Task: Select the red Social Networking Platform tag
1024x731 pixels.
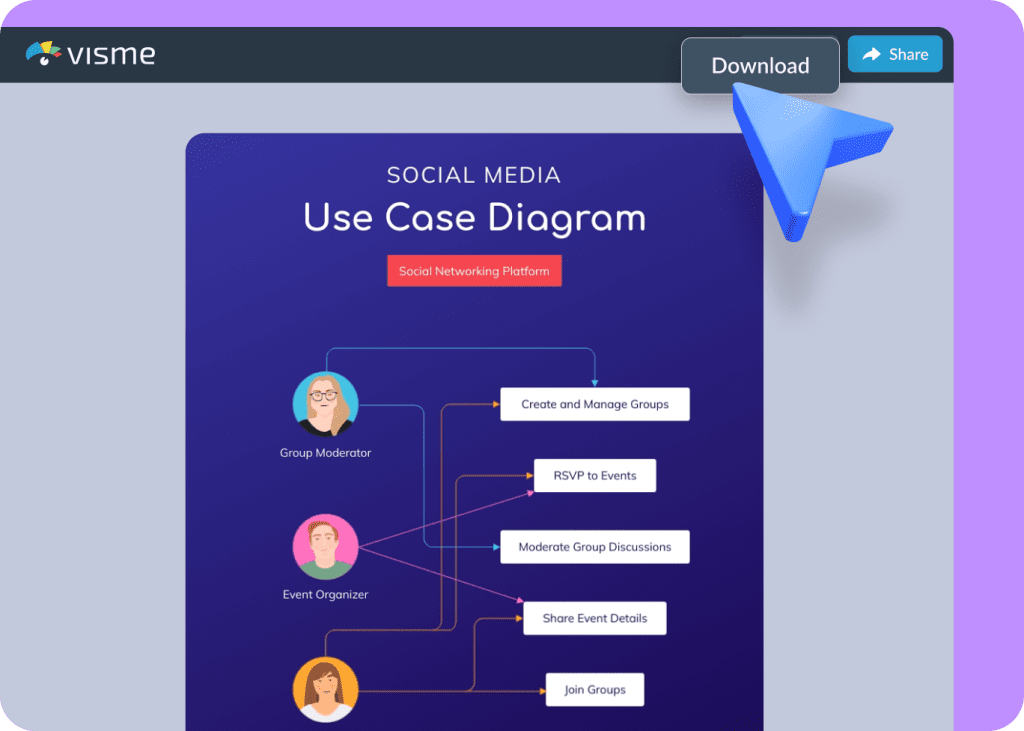Action: (473, 270)
